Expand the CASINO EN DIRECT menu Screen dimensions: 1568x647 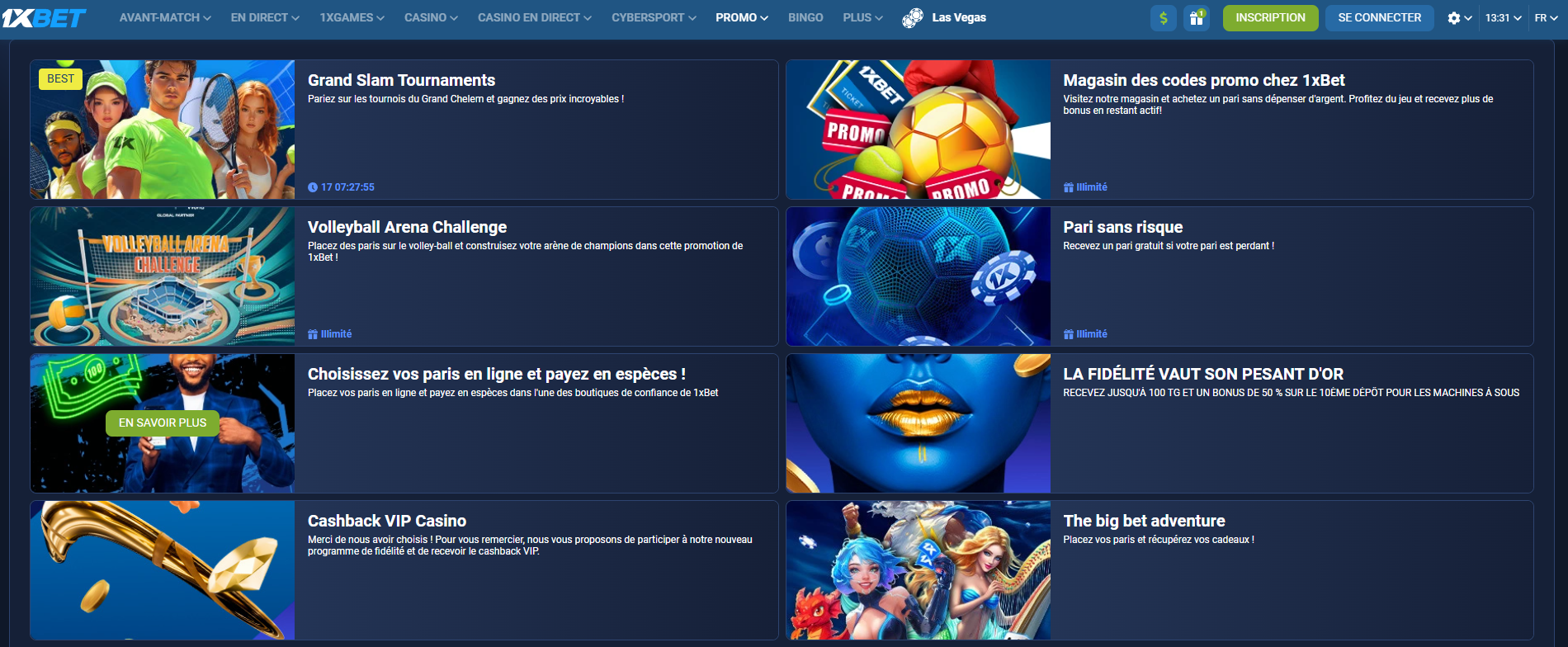point(534,17)
